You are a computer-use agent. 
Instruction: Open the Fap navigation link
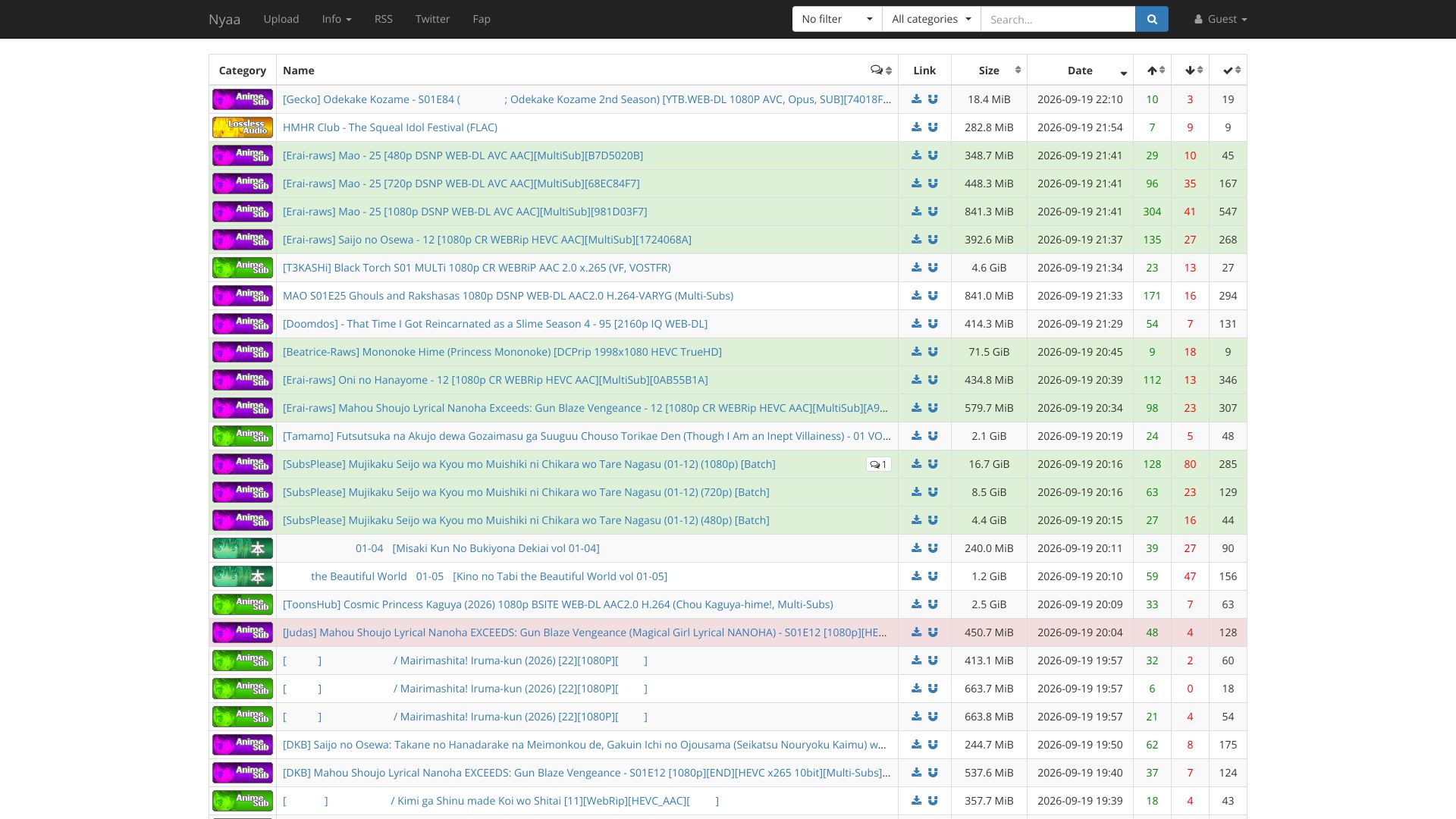482,19
